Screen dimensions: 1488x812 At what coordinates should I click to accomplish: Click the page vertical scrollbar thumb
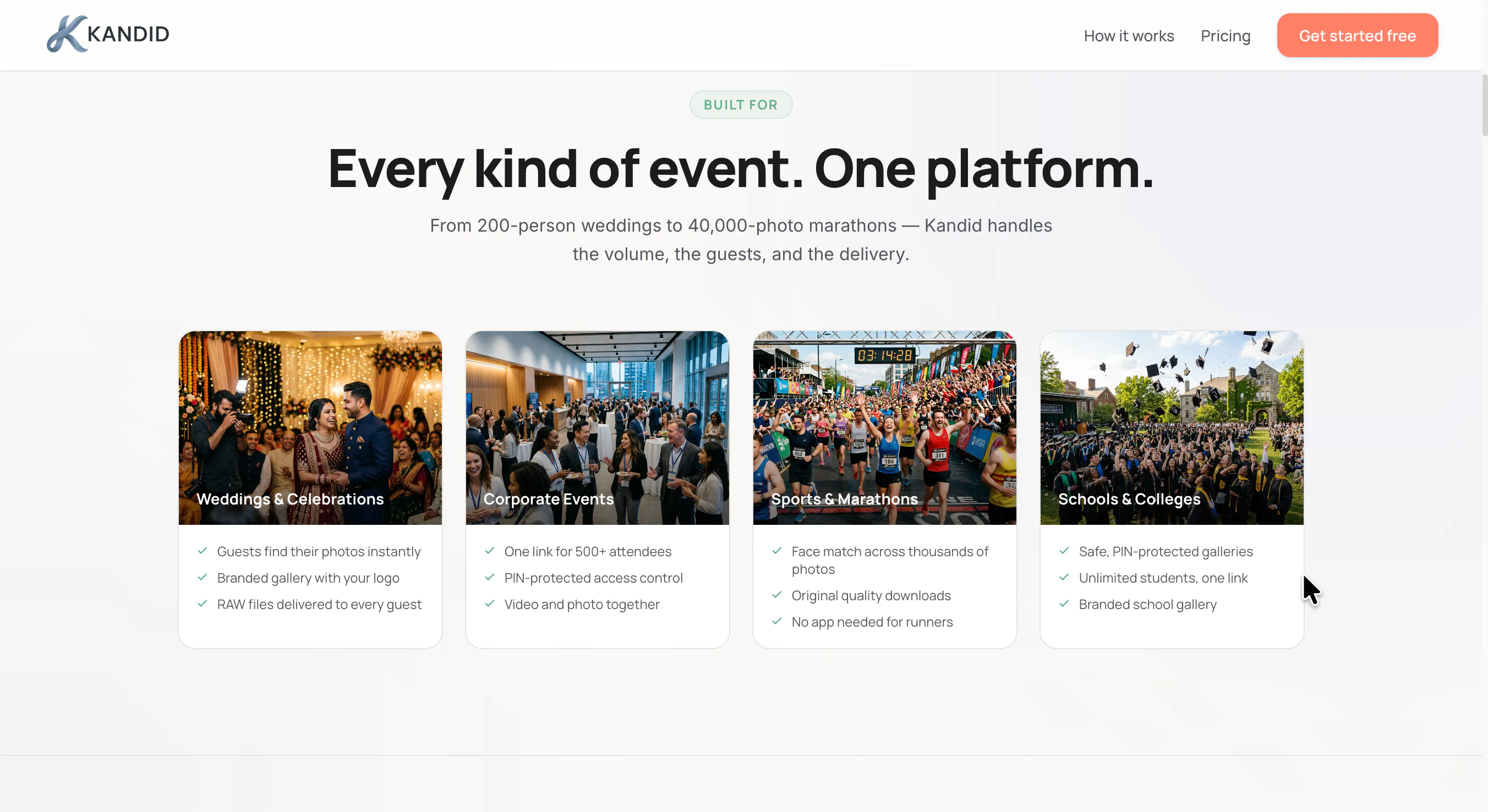click(x=1484, y=105)
